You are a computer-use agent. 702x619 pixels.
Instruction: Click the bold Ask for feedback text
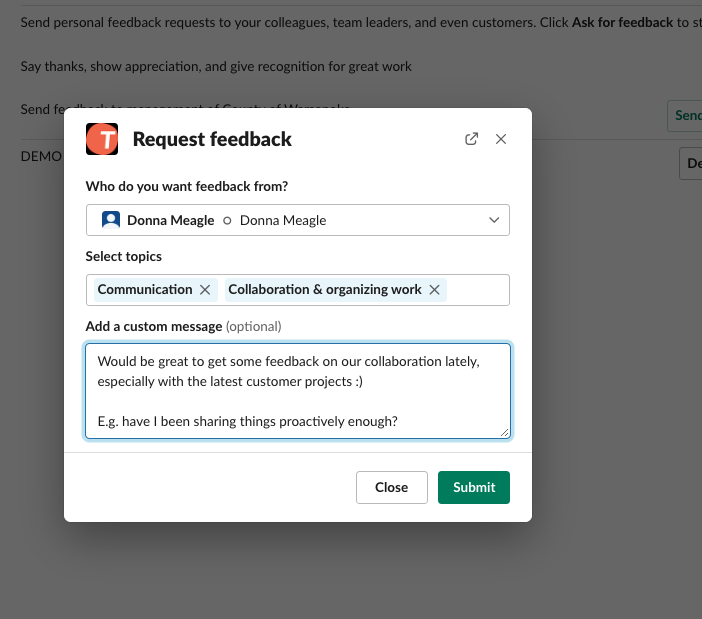622,22
